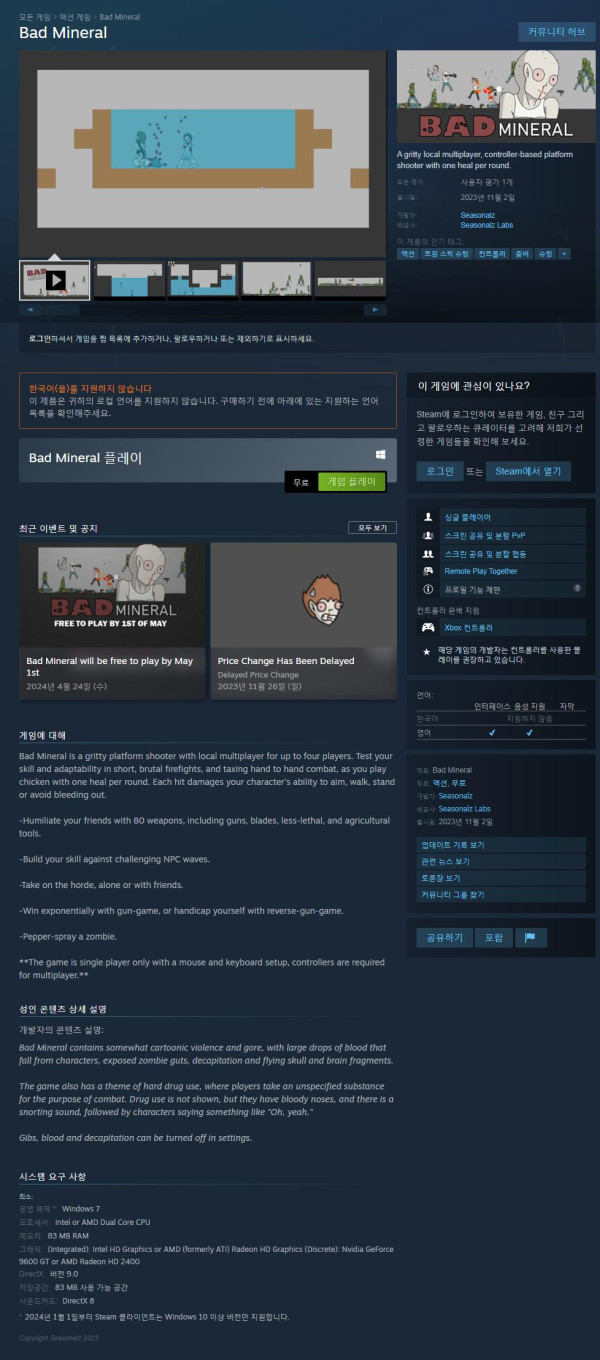The width and height of the screenshot is (600, 1360).
Task: Click the 로그인 button
Action: pyautogui.click(x=440, y=471)
